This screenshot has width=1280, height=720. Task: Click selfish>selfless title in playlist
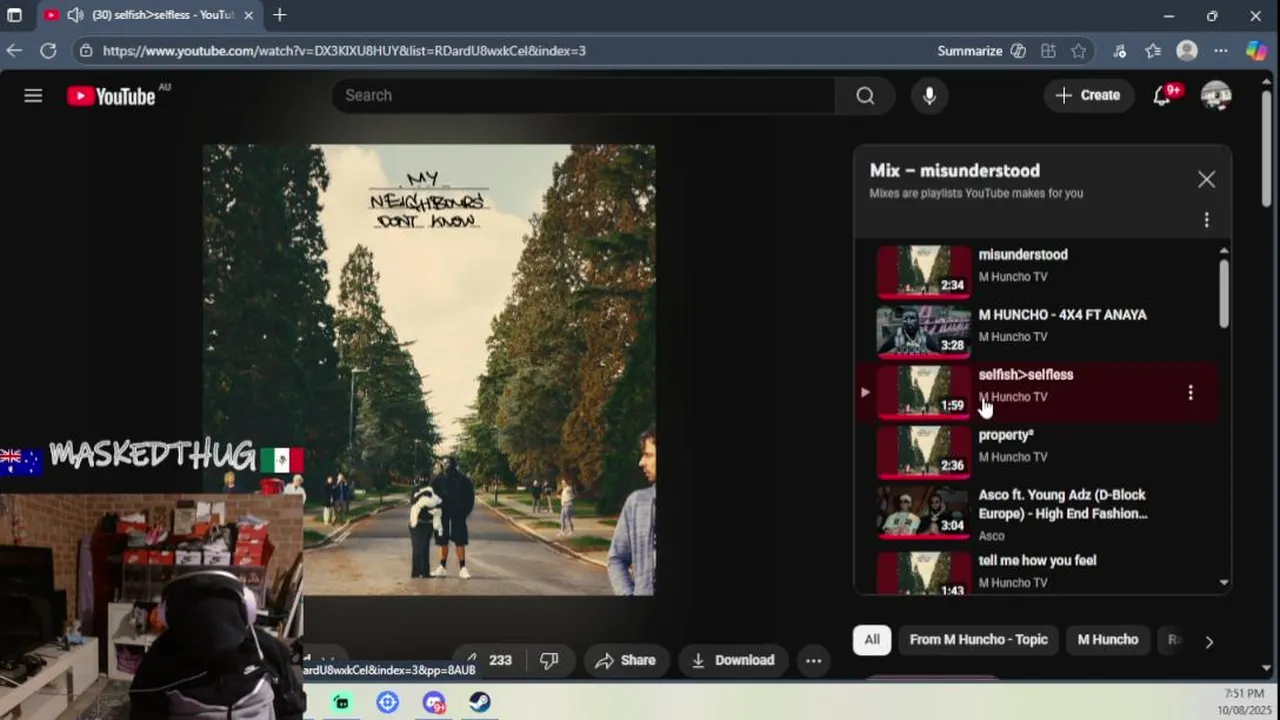click(x=1026, y=375)
